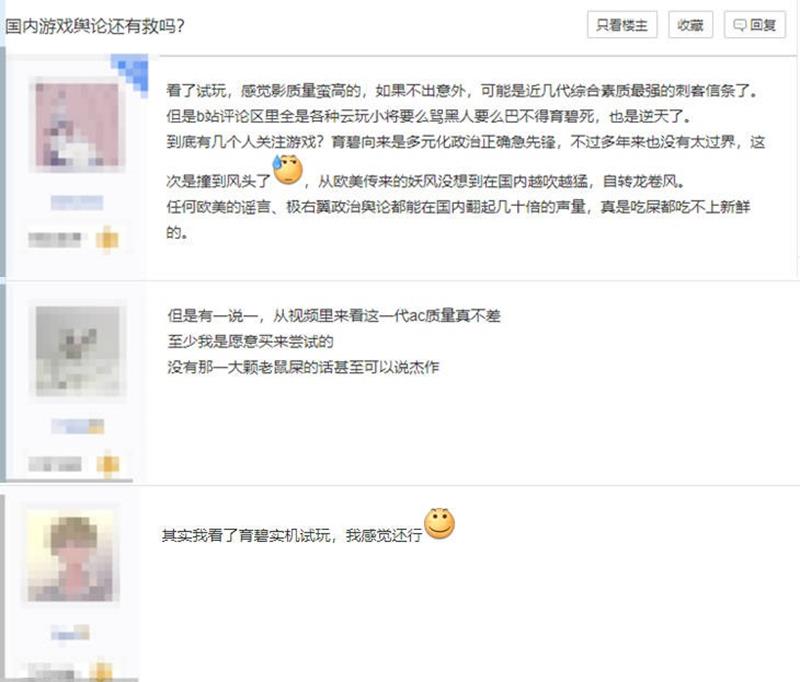The width and height of the screenshot is (800, 682).
Task: Click first poster's blurred username
Action: 77,203
